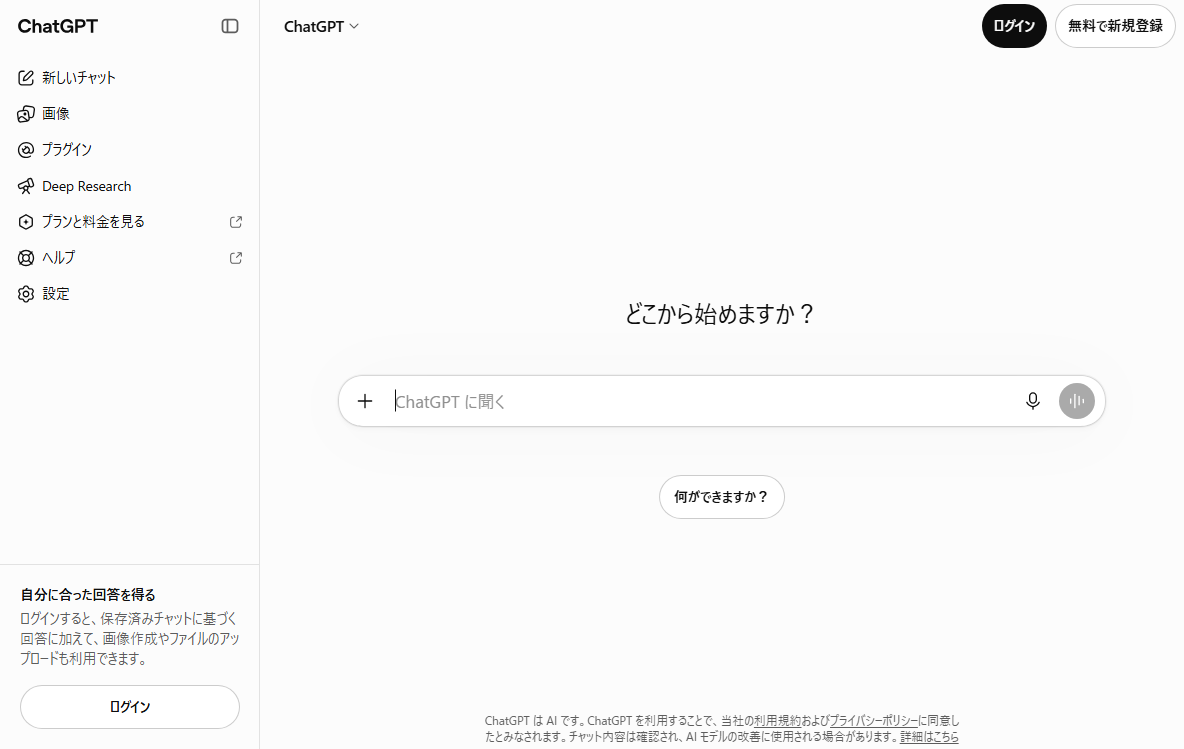This screenshot has width=1184, height=749.
Task: Collapse the sidebar with the panel icon
Action: pos(230,26)
